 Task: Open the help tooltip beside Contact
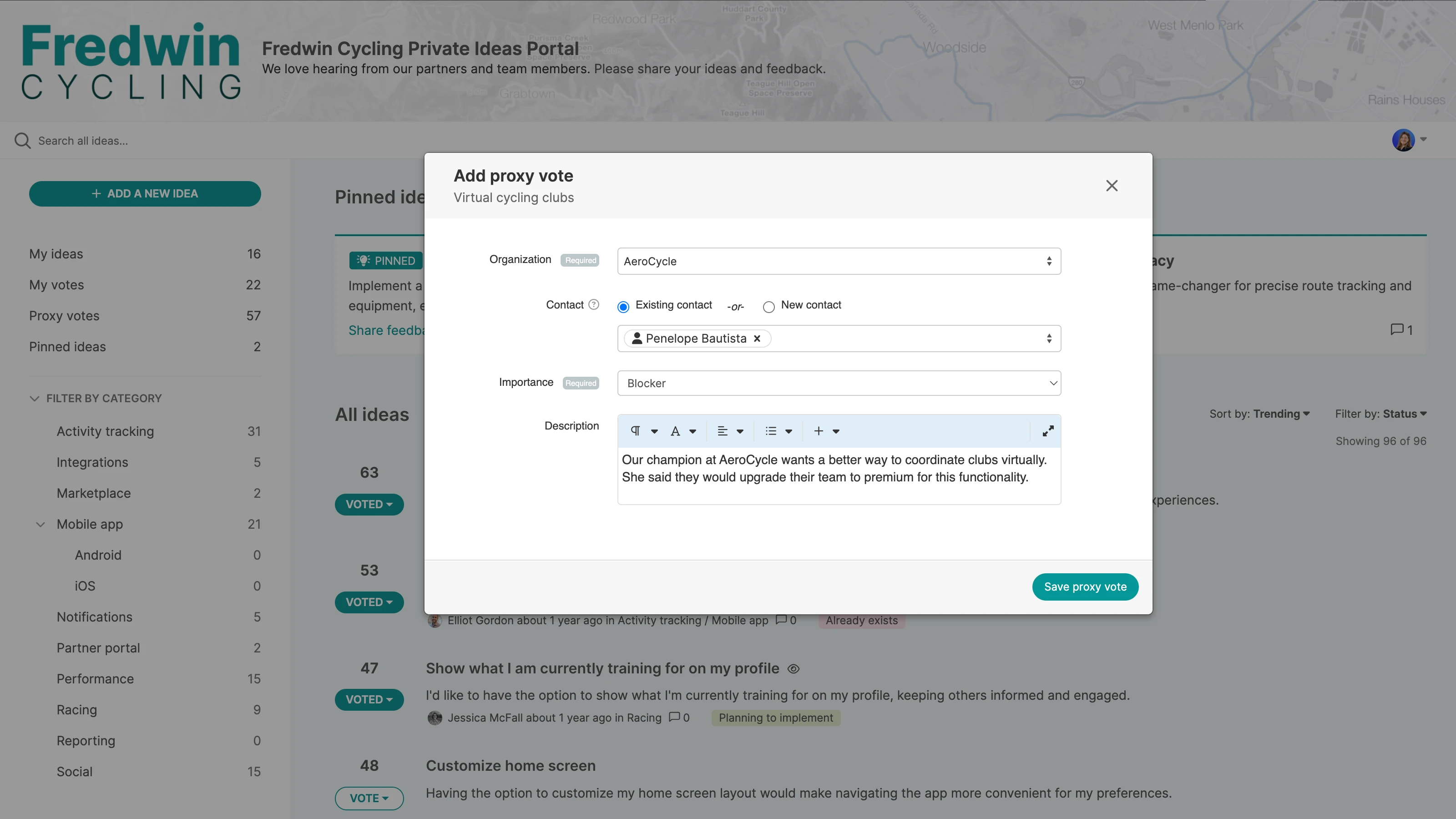593,305
